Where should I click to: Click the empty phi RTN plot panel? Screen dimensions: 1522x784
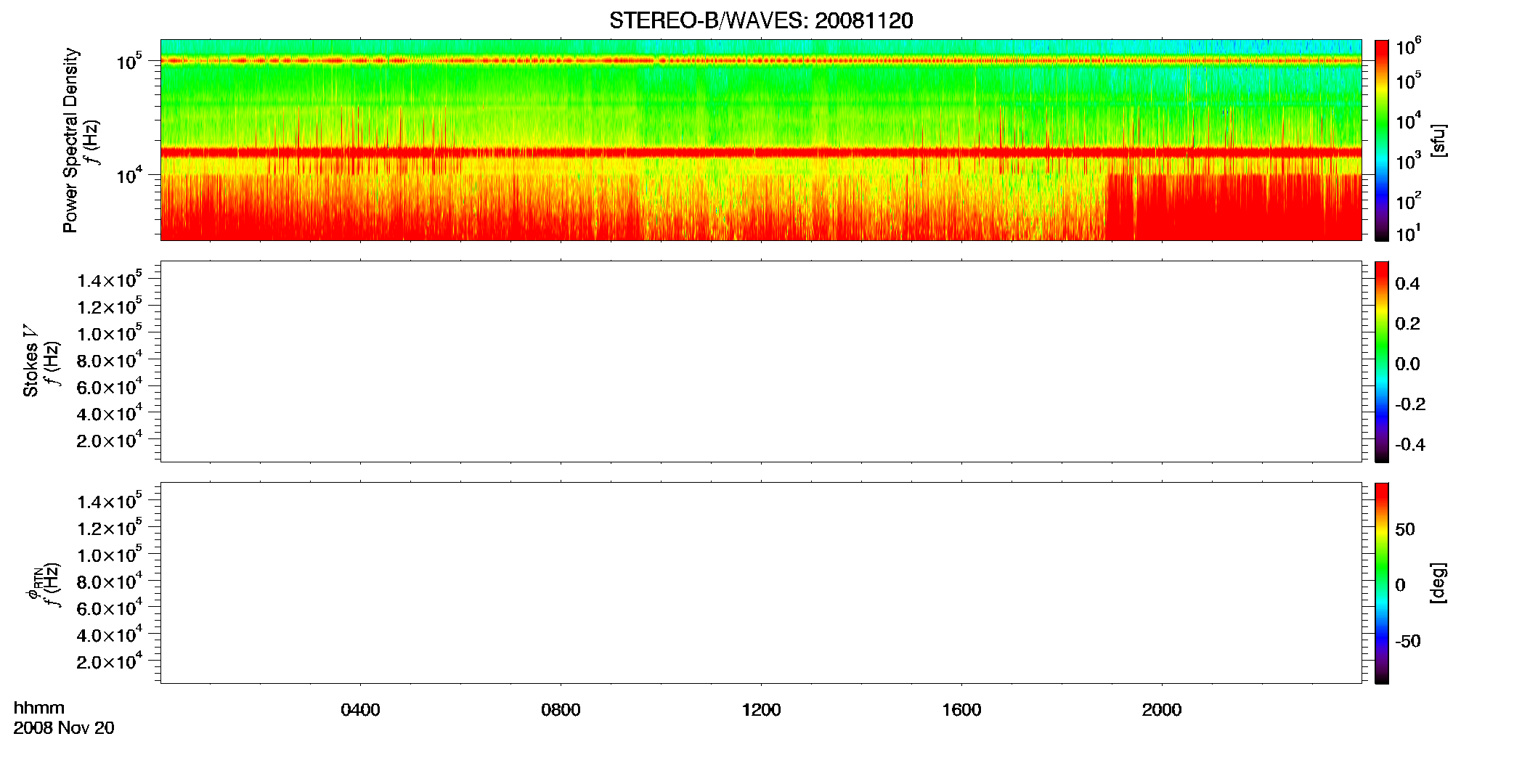coord(761,583)
